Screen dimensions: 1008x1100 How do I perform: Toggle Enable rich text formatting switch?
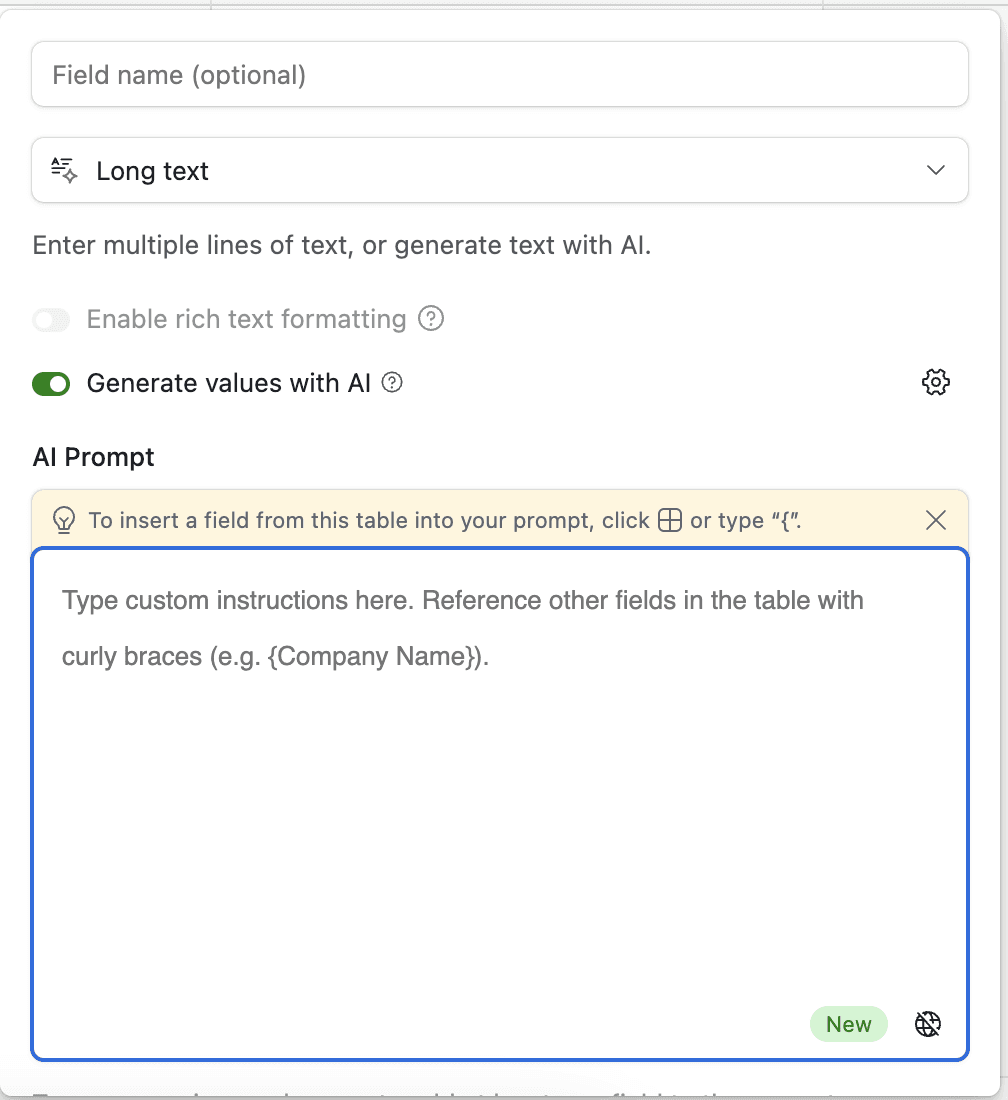tap(51, 320)
